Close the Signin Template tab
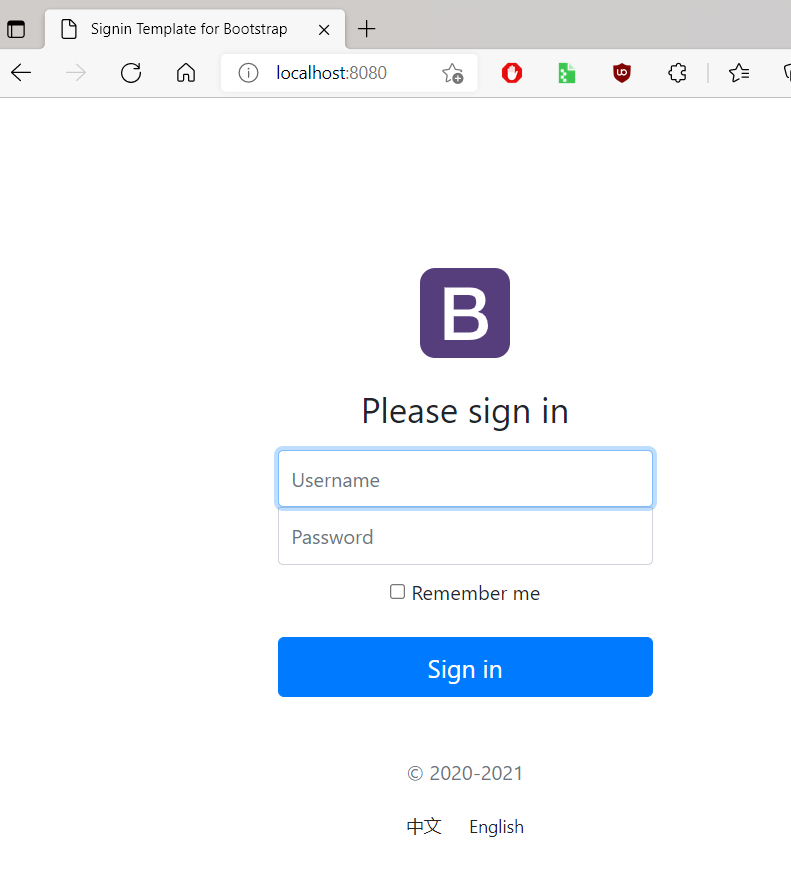 click(x=324, y=29)
